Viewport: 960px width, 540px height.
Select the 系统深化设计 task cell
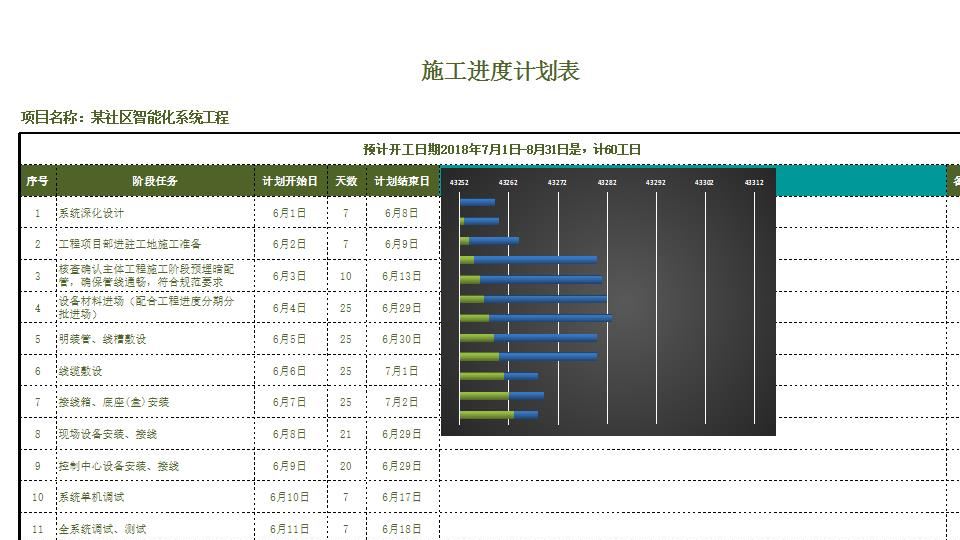click(x=155, y=213)
